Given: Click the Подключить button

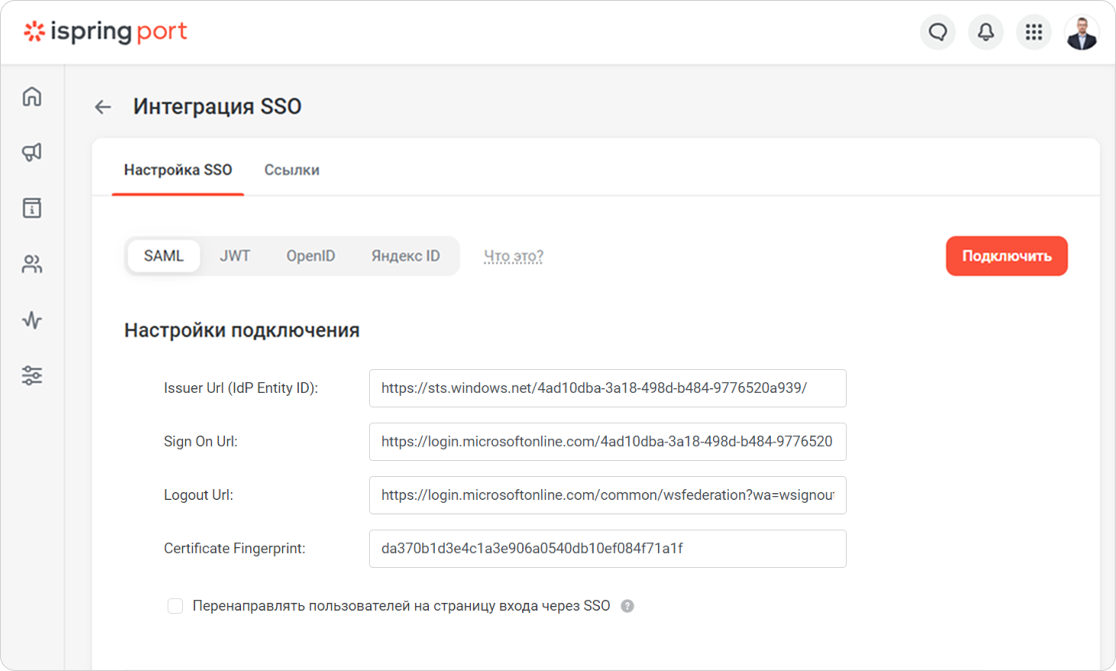Looking at the screenshot, I should (1006, 256).
